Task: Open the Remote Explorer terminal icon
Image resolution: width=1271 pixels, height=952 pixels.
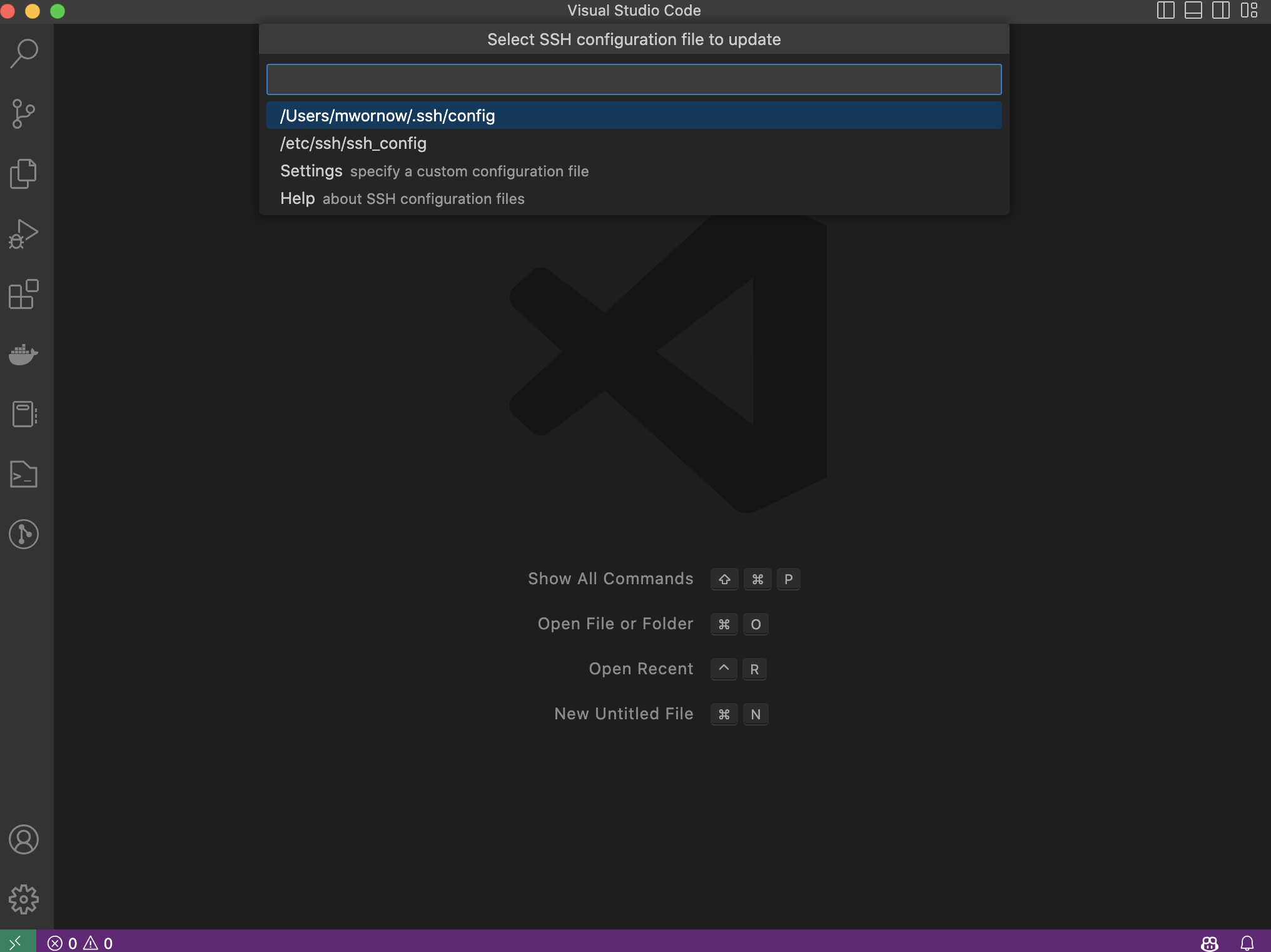Action: click(x=24, y=474)
